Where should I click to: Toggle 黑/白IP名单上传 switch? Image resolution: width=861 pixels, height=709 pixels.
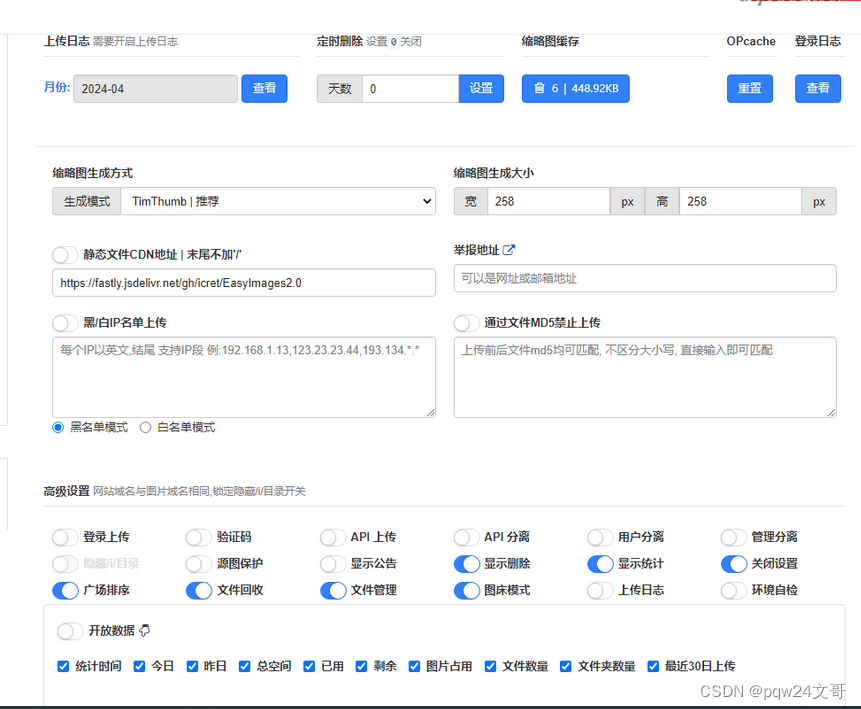click(x=65, y=323)
